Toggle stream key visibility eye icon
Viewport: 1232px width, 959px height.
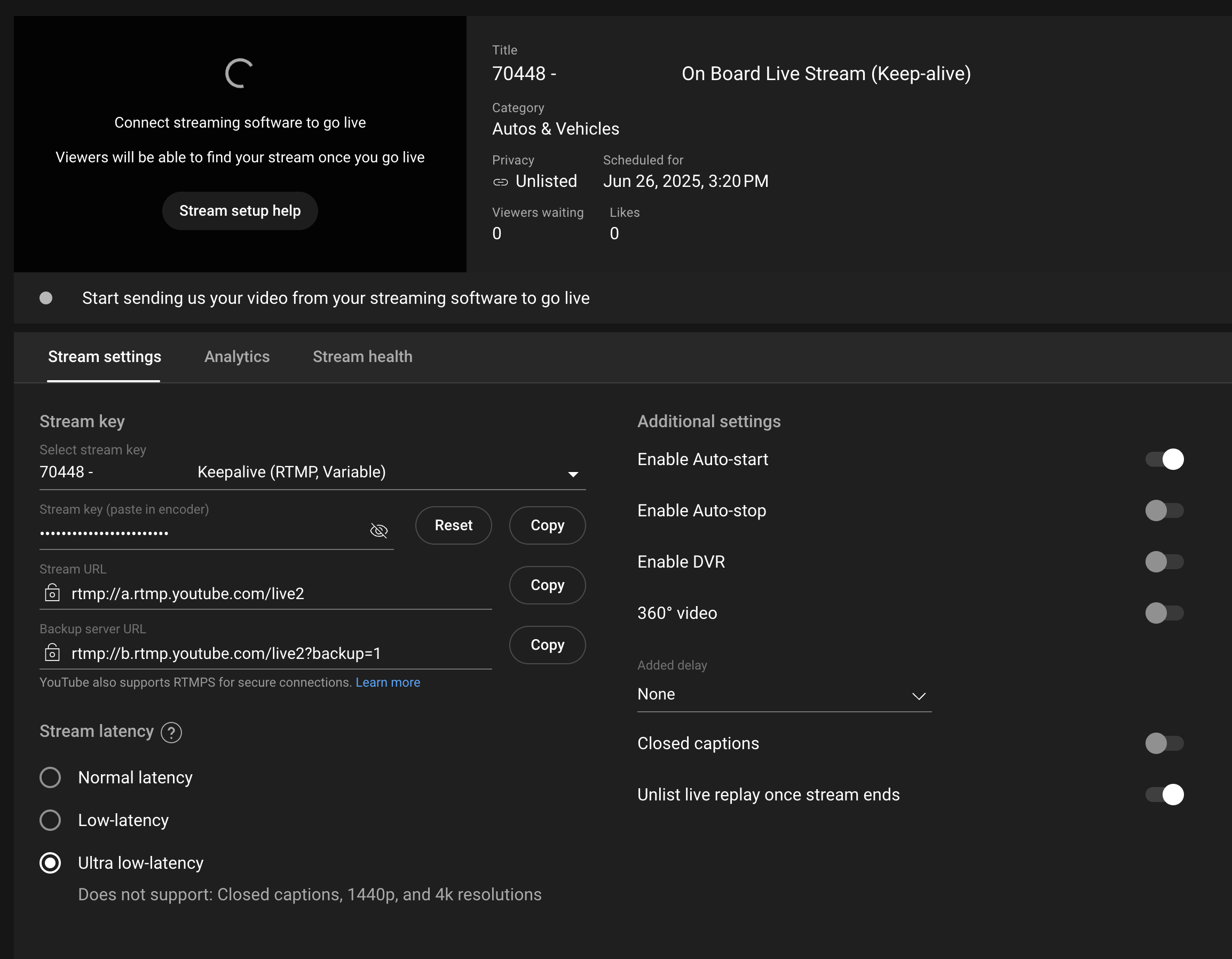(x=378, y=530)
